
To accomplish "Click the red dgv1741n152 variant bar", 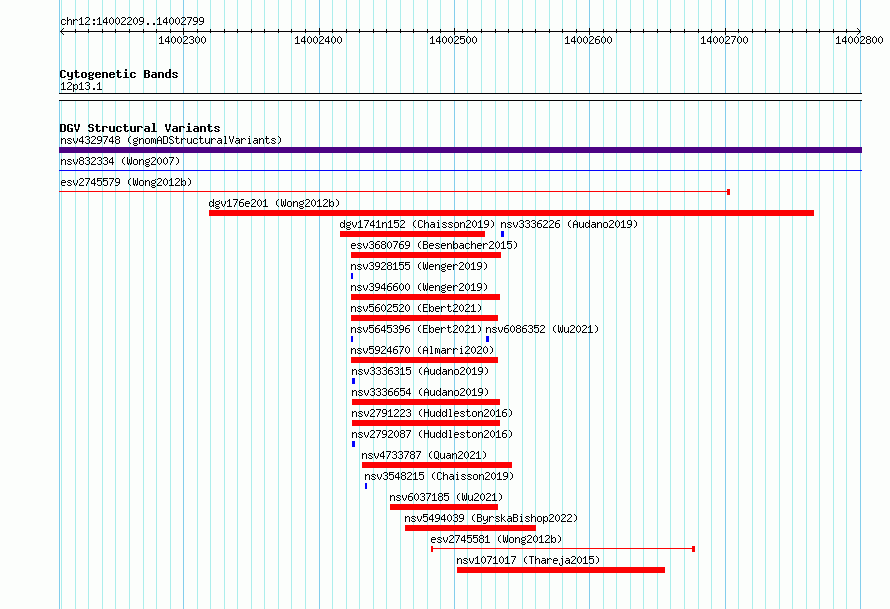I will [413, 234].
